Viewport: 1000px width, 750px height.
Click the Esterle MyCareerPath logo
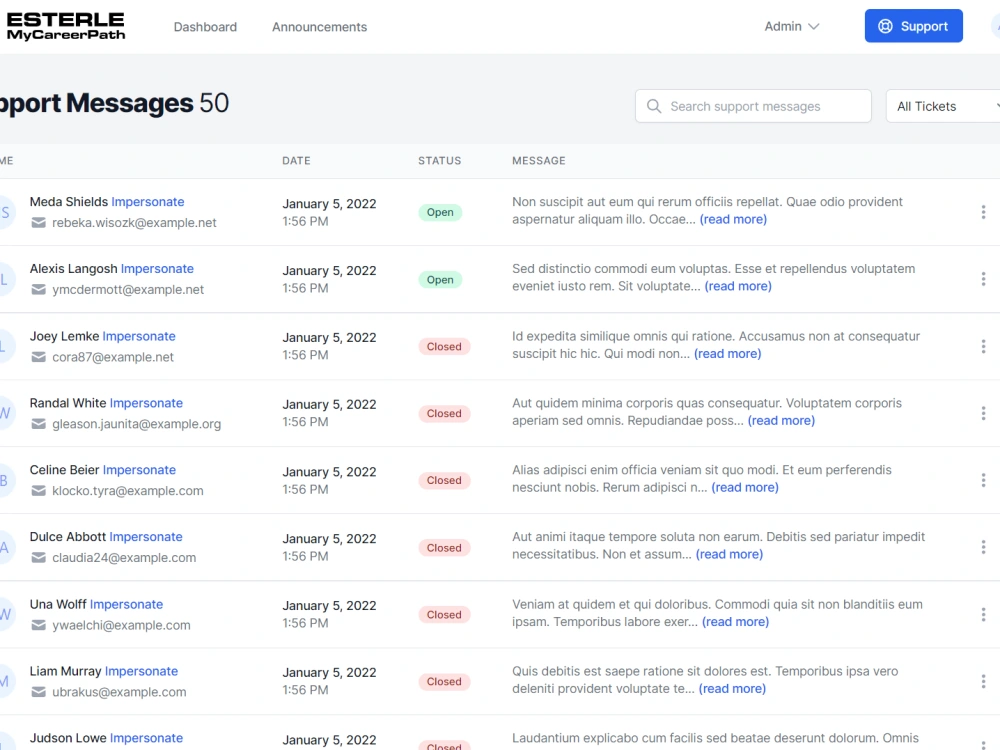click(x=66, y=26)
